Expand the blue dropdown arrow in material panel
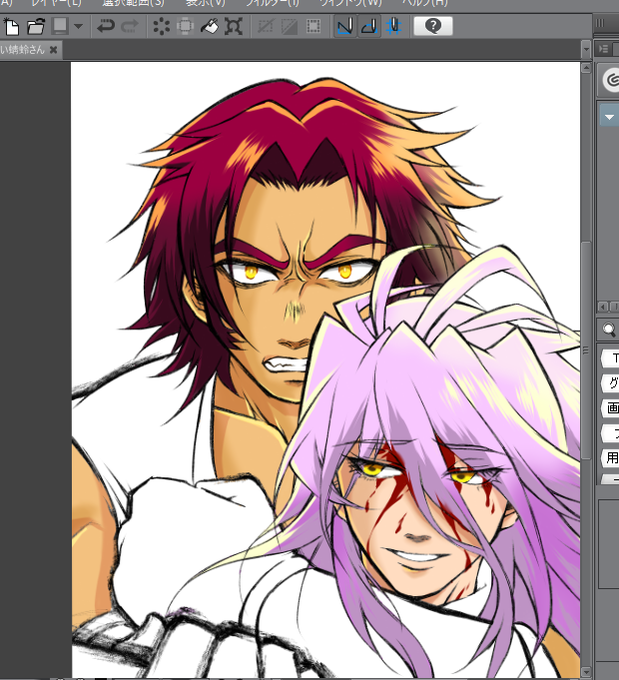619x680 pixels. pyautogui.click(x=609, y=117)
